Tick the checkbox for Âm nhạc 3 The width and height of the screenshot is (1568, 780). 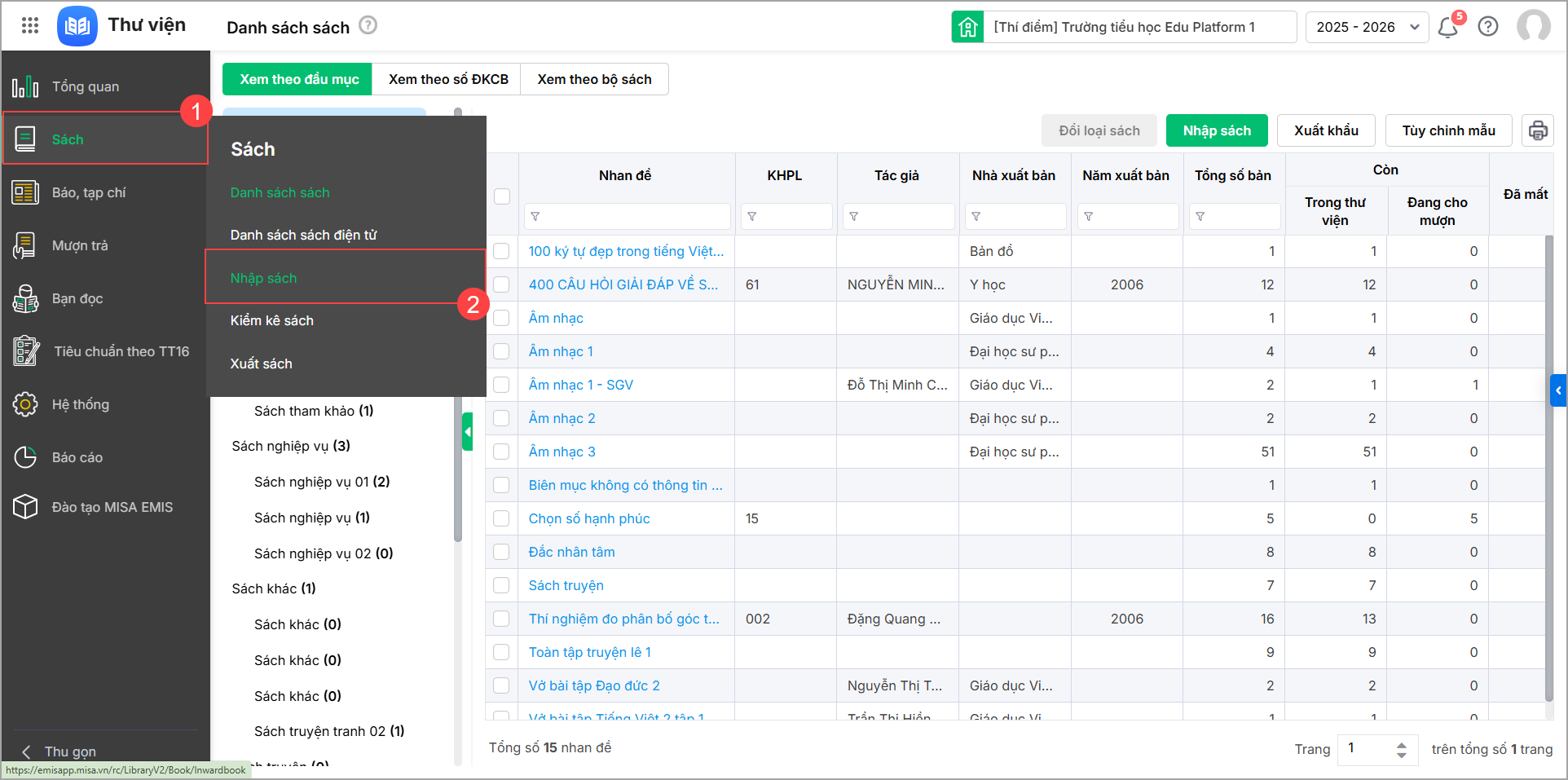502,452
